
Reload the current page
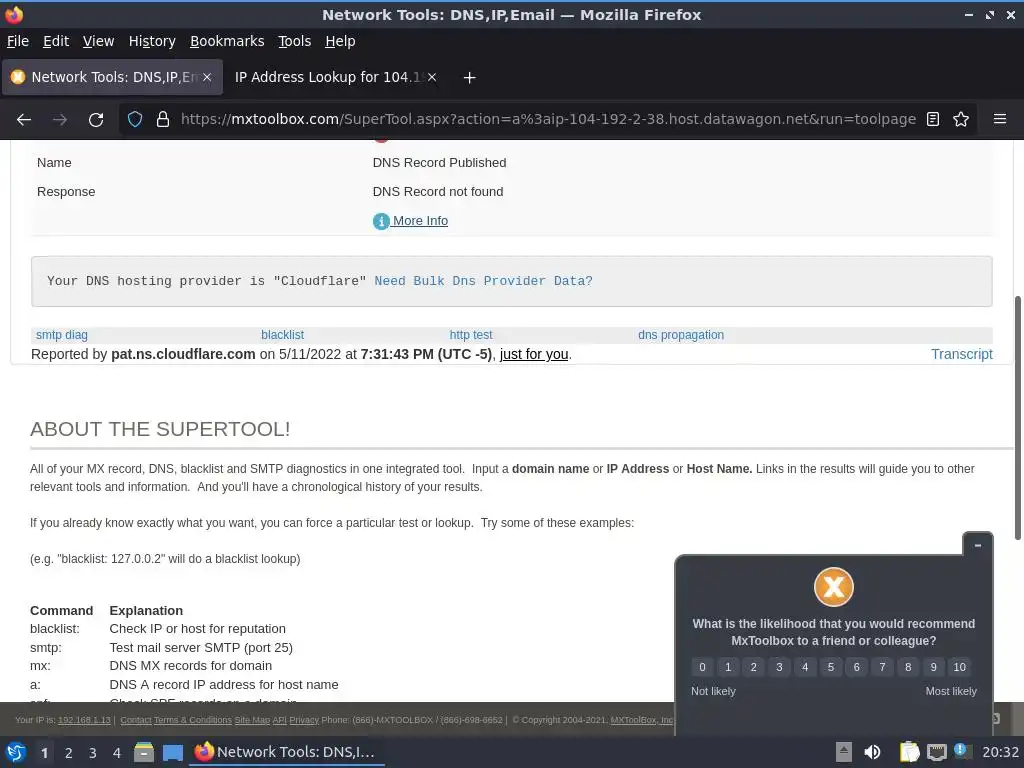(x=96, y=120)
